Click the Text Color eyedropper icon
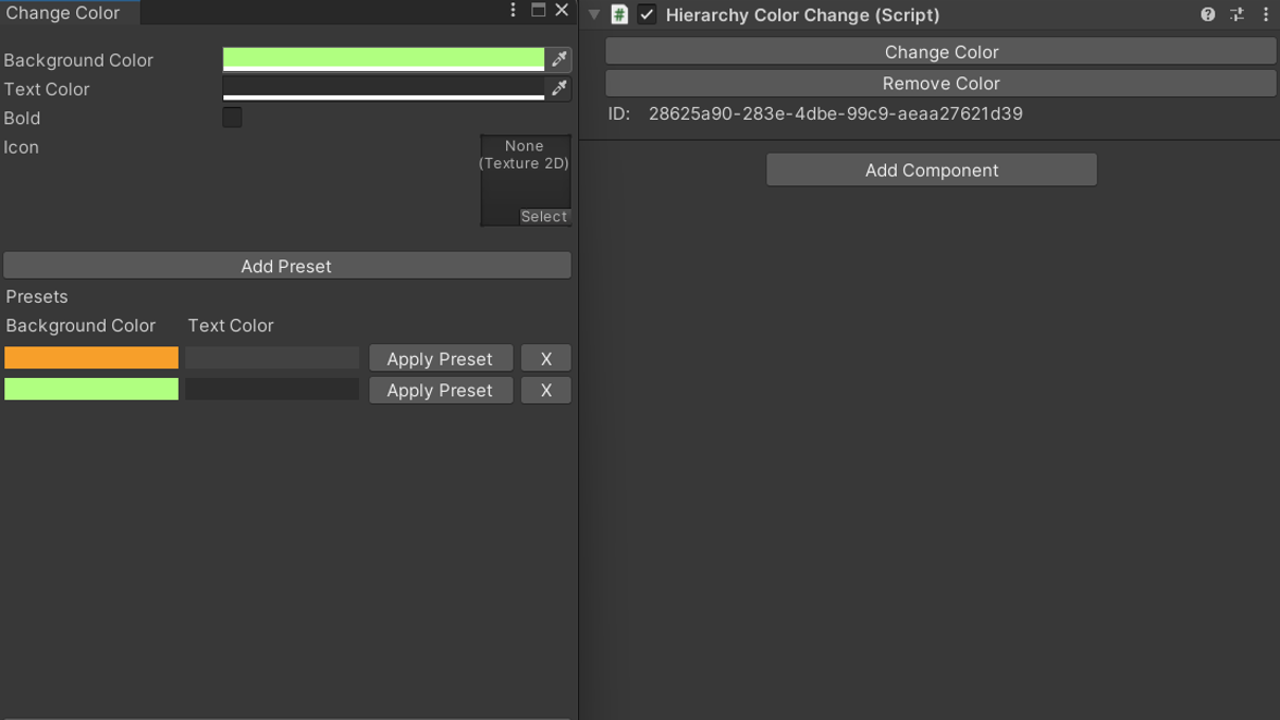The image size is (1280, 720). pyautogui.click(x=559, y=89)
